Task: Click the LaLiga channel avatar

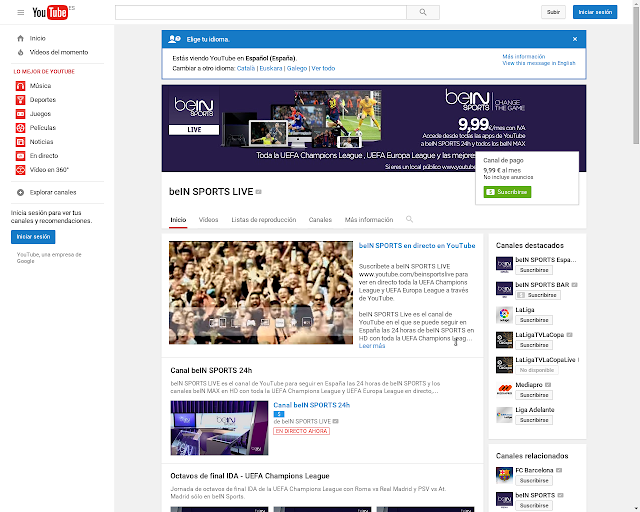Action: [x=504, y=315]
